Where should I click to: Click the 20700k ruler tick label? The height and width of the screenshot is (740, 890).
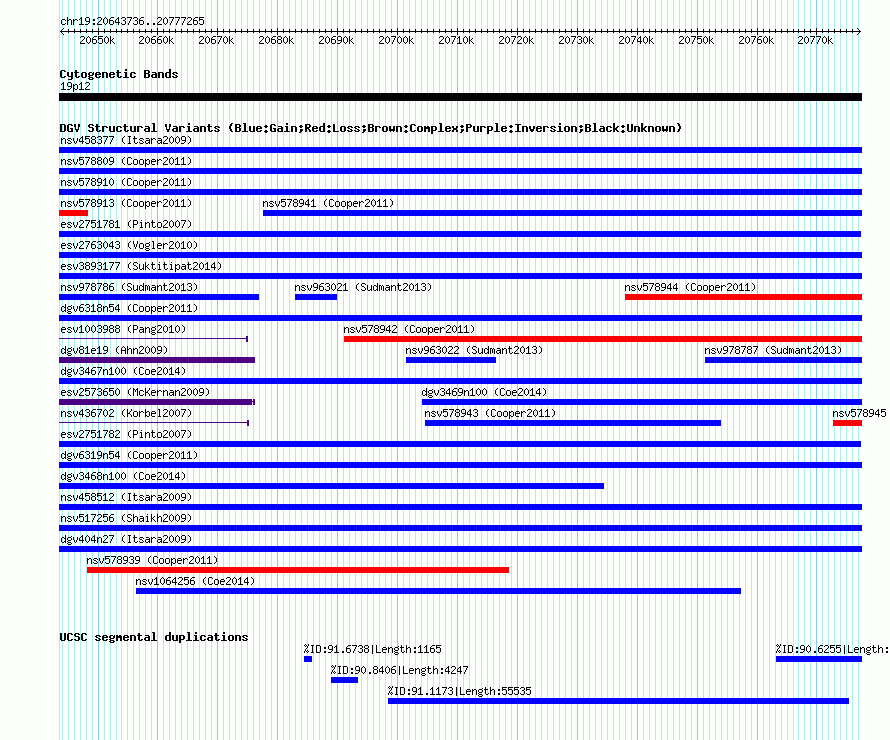click(x=396, y=40)
